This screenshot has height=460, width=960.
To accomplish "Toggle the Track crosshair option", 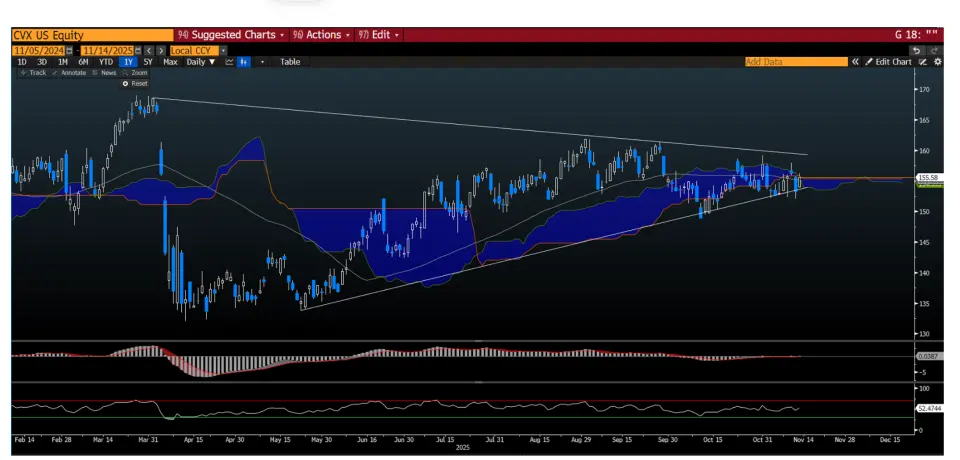I will click(33, 73).
